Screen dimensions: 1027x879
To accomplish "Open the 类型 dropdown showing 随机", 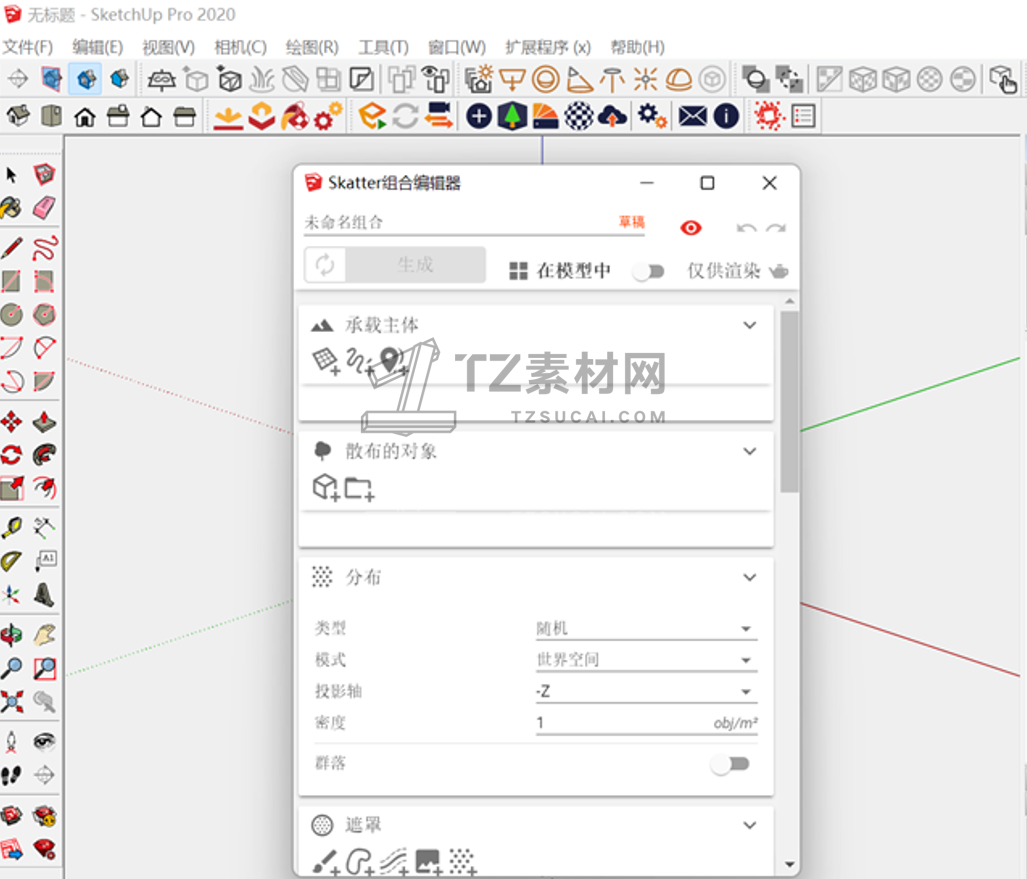I will (x=646, y=628).
